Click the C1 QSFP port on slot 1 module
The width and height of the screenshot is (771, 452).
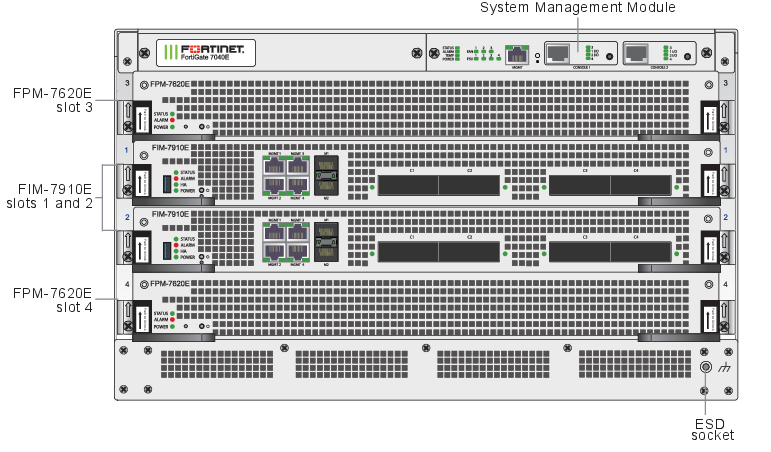408,185
